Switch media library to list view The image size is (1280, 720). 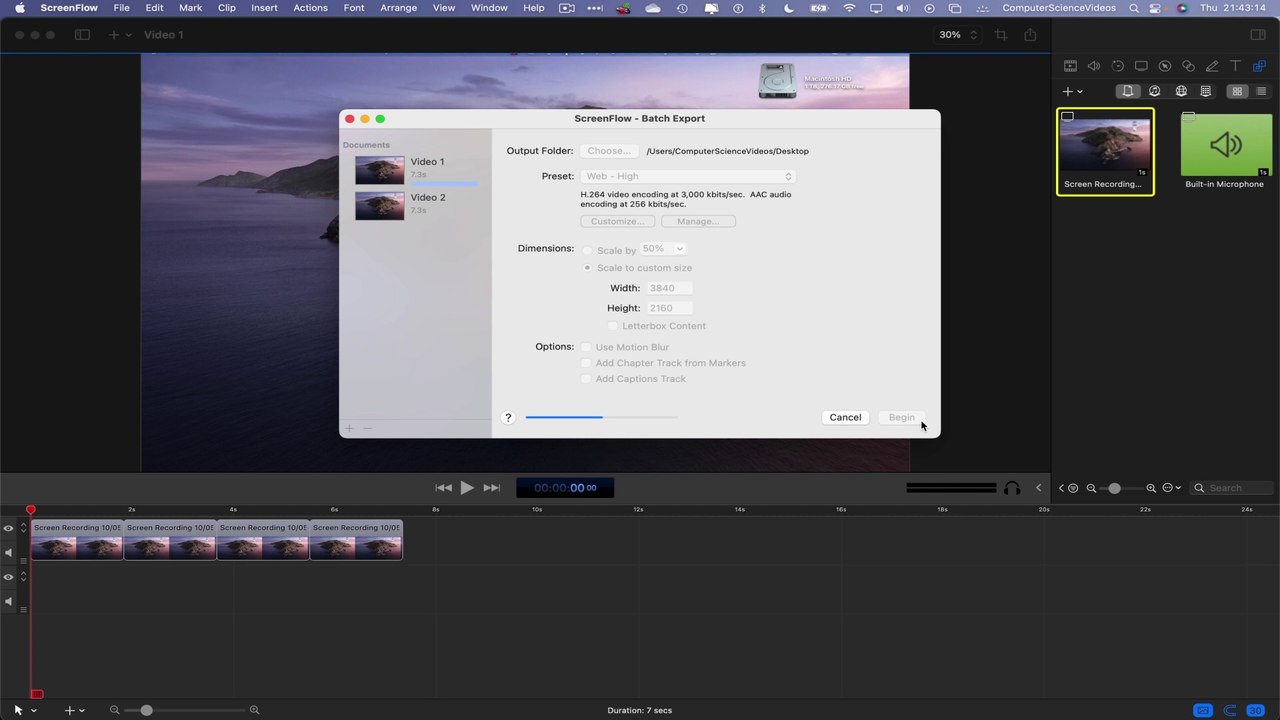(1261, 91)
